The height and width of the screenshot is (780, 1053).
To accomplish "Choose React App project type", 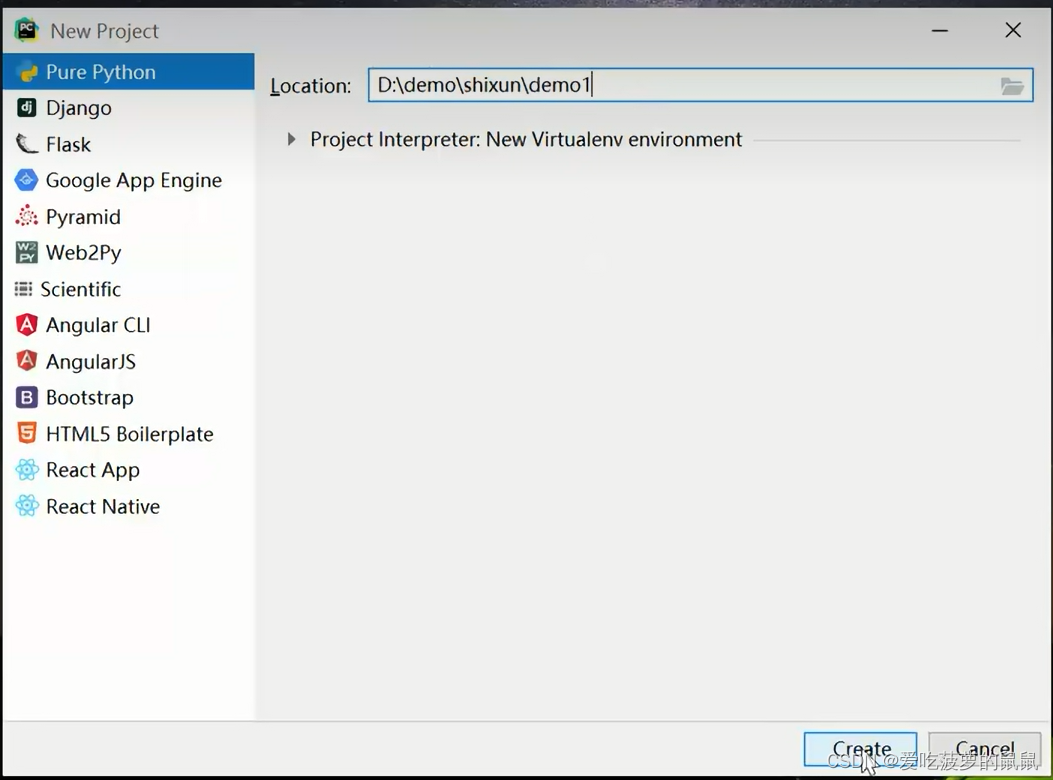I will [x=128, y=470].
